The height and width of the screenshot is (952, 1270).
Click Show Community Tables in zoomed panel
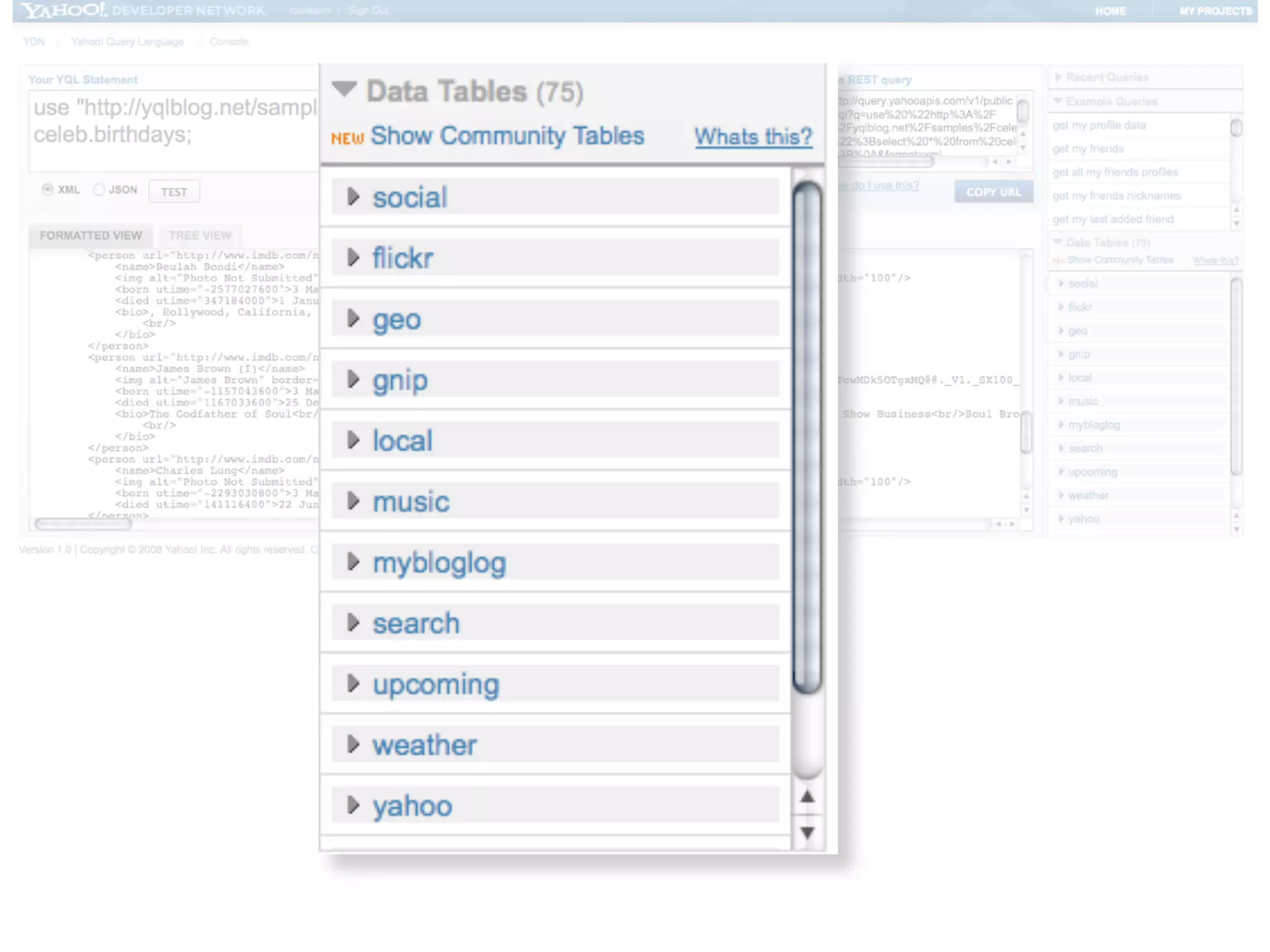[x=507, y=136]
